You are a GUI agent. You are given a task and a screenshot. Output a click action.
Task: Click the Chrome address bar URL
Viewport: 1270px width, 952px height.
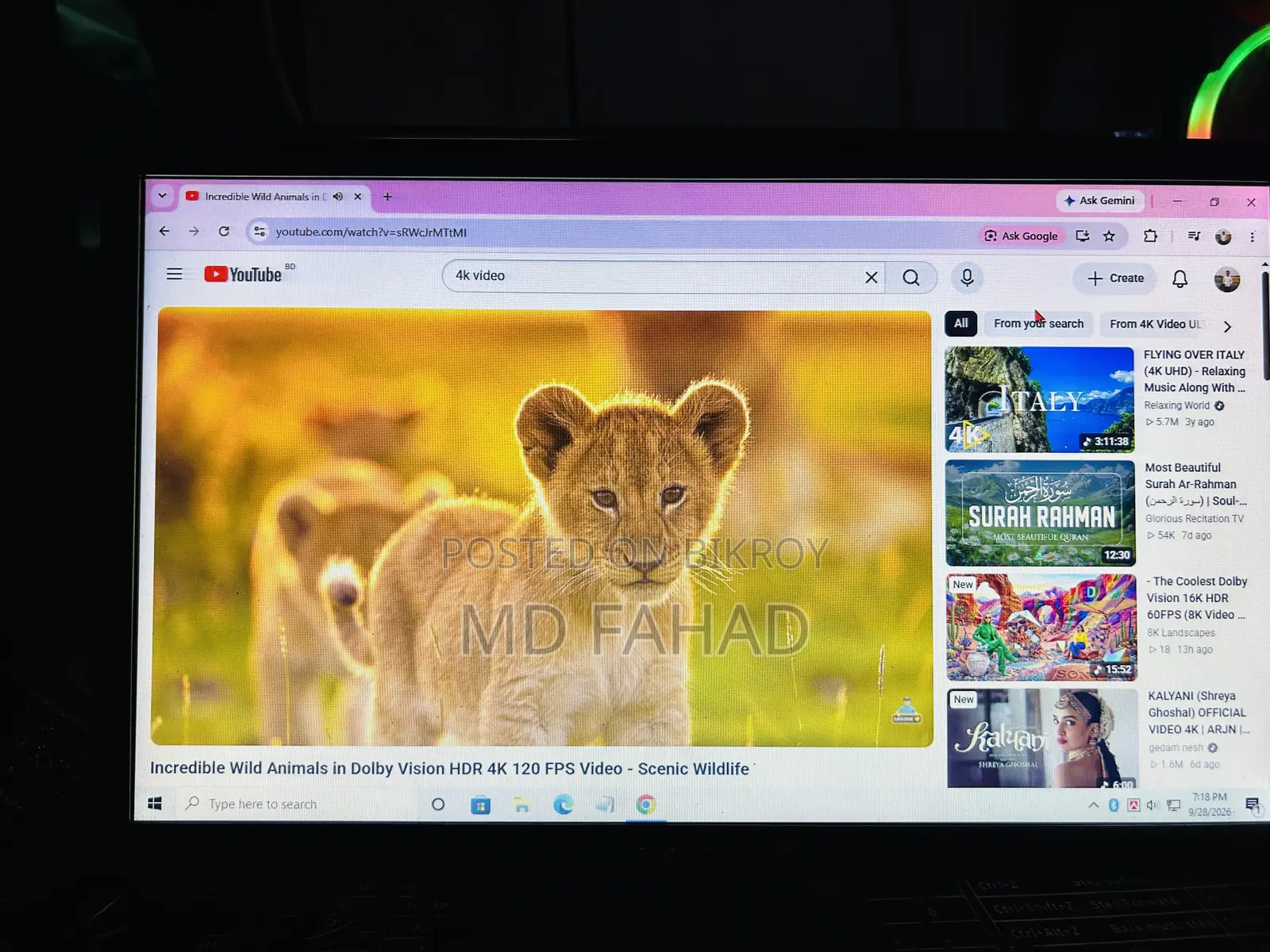coord(371,232)
